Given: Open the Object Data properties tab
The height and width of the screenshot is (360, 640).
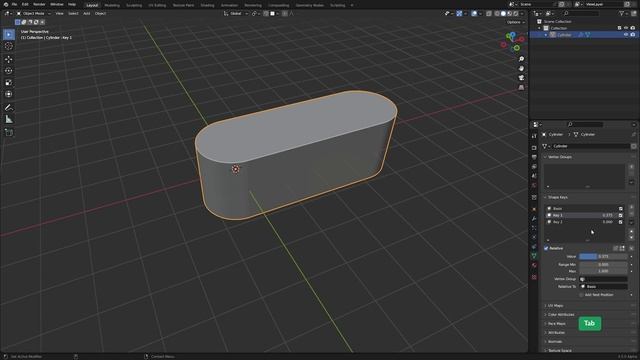Looking at the screenshot, I should coord(534,256).
